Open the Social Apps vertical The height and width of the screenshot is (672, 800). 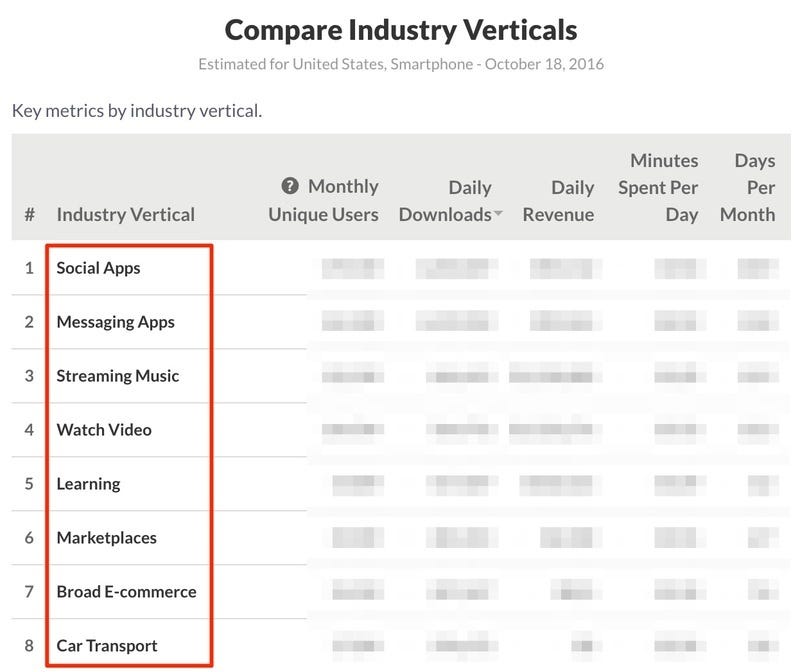(x=98, y=268)
